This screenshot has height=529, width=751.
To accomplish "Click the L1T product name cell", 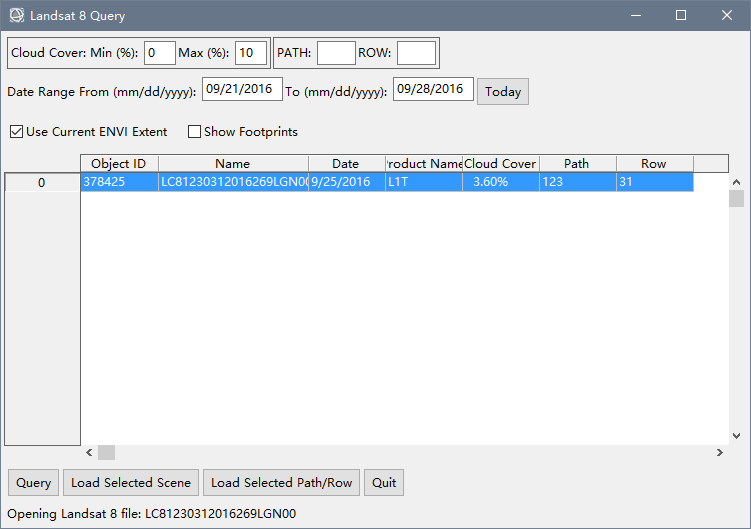I will (424, 182).
